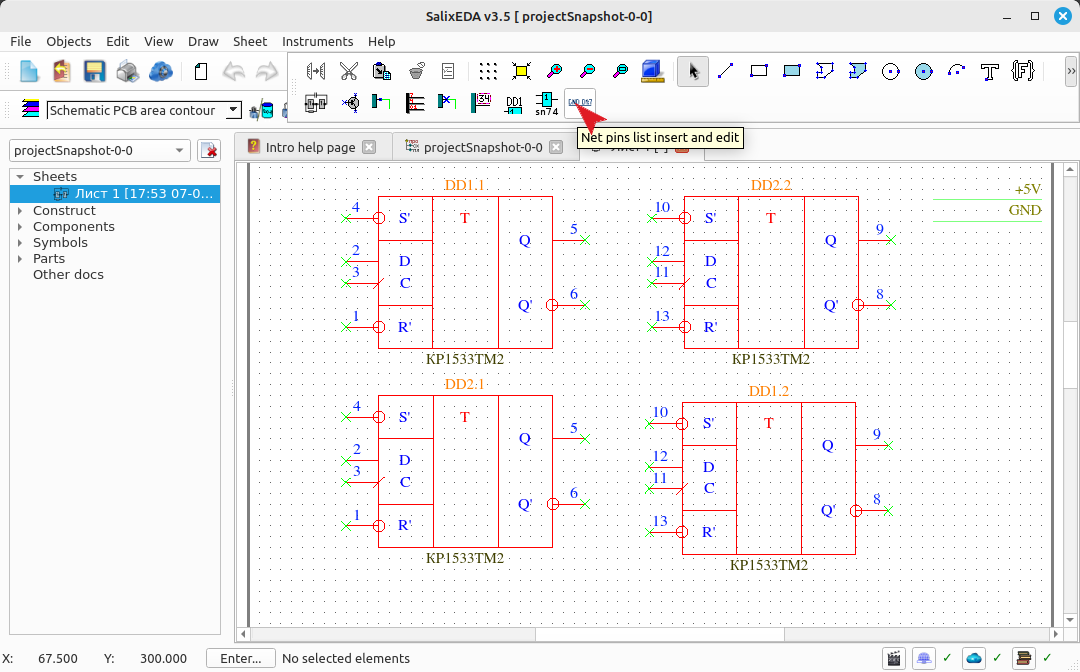
Task: Collapse the Sheets tree node
Action: (x=20, y=177)
